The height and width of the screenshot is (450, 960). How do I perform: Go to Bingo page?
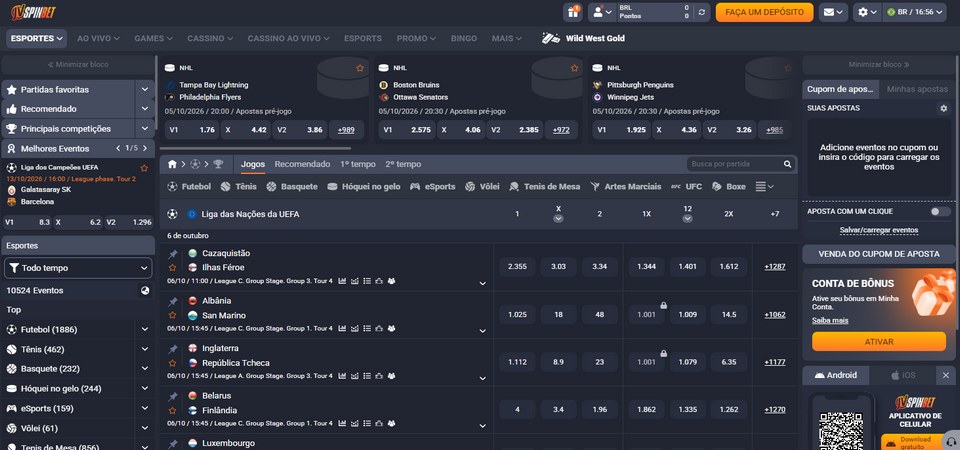point(463,39)
